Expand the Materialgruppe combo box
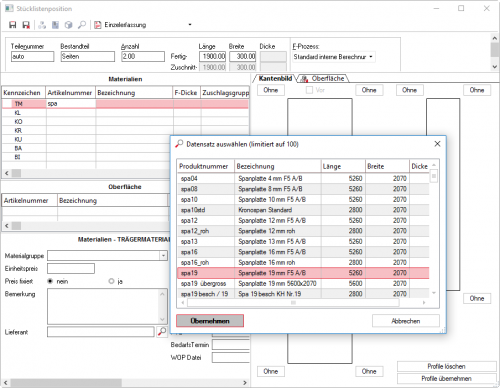The height and width of the screenshot is (388, 500). point(163,256)
